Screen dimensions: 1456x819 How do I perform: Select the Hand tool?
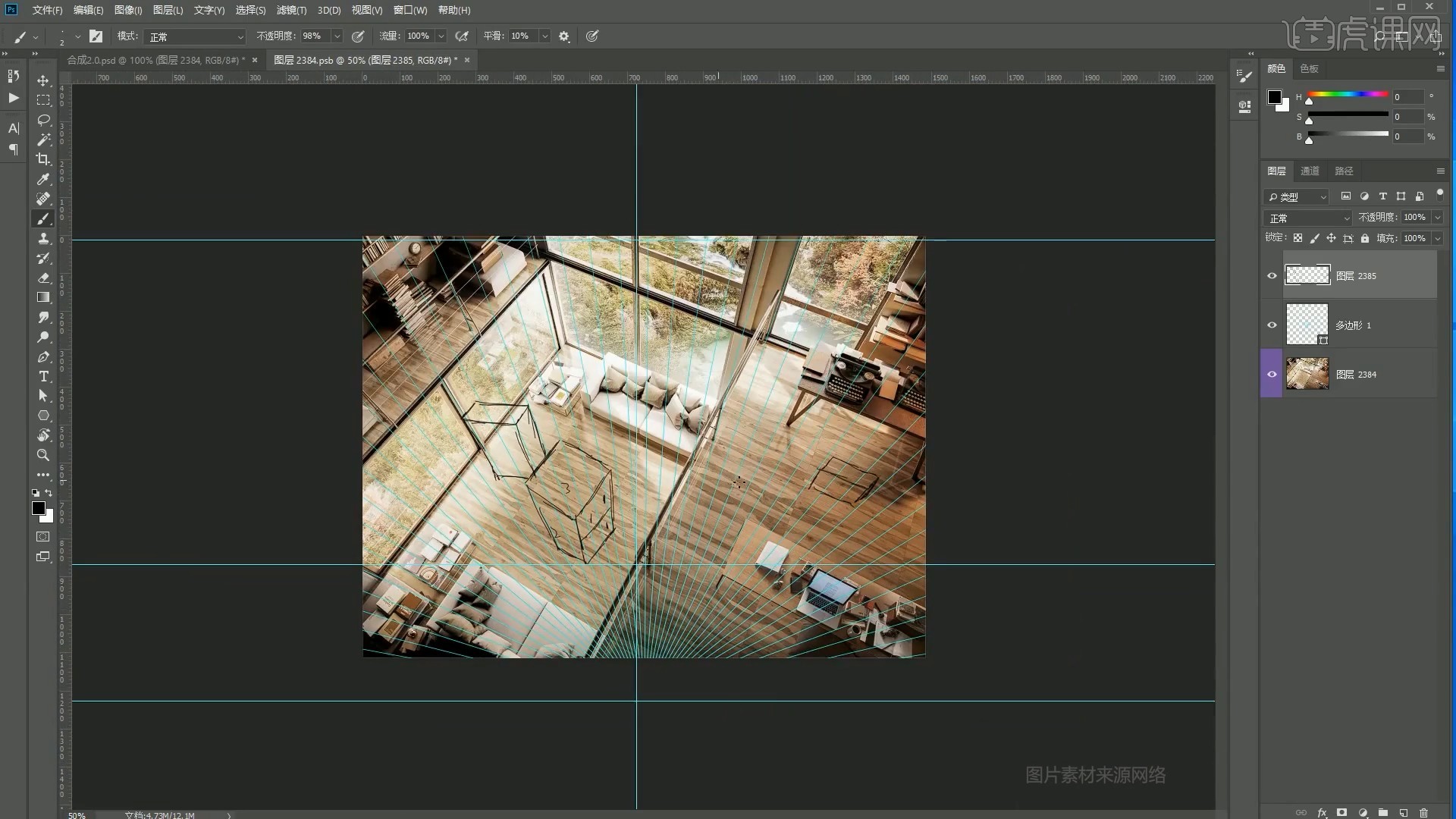click(x=43, y=435)
